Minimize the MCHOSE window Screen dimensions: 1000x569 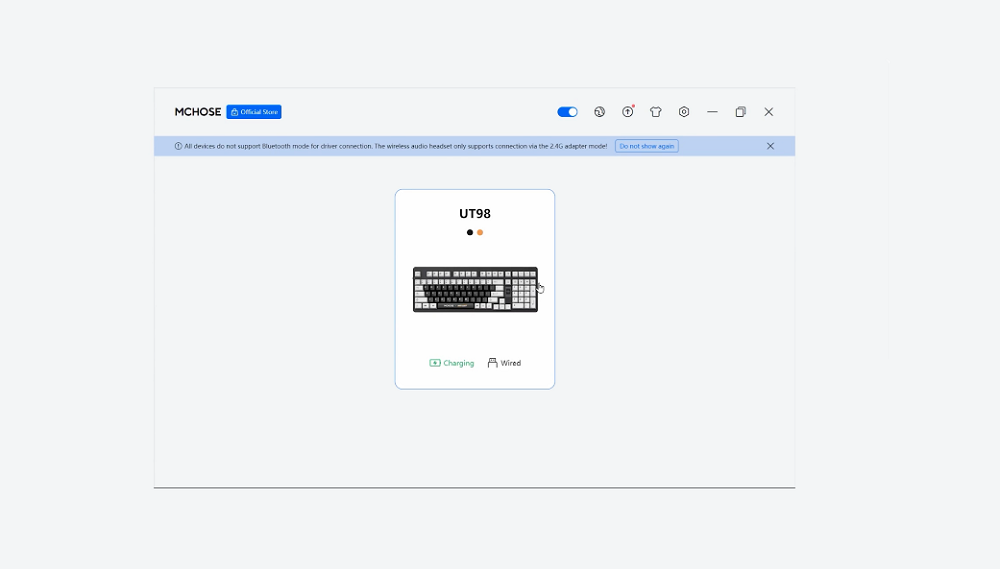click(x=712, y=112)
